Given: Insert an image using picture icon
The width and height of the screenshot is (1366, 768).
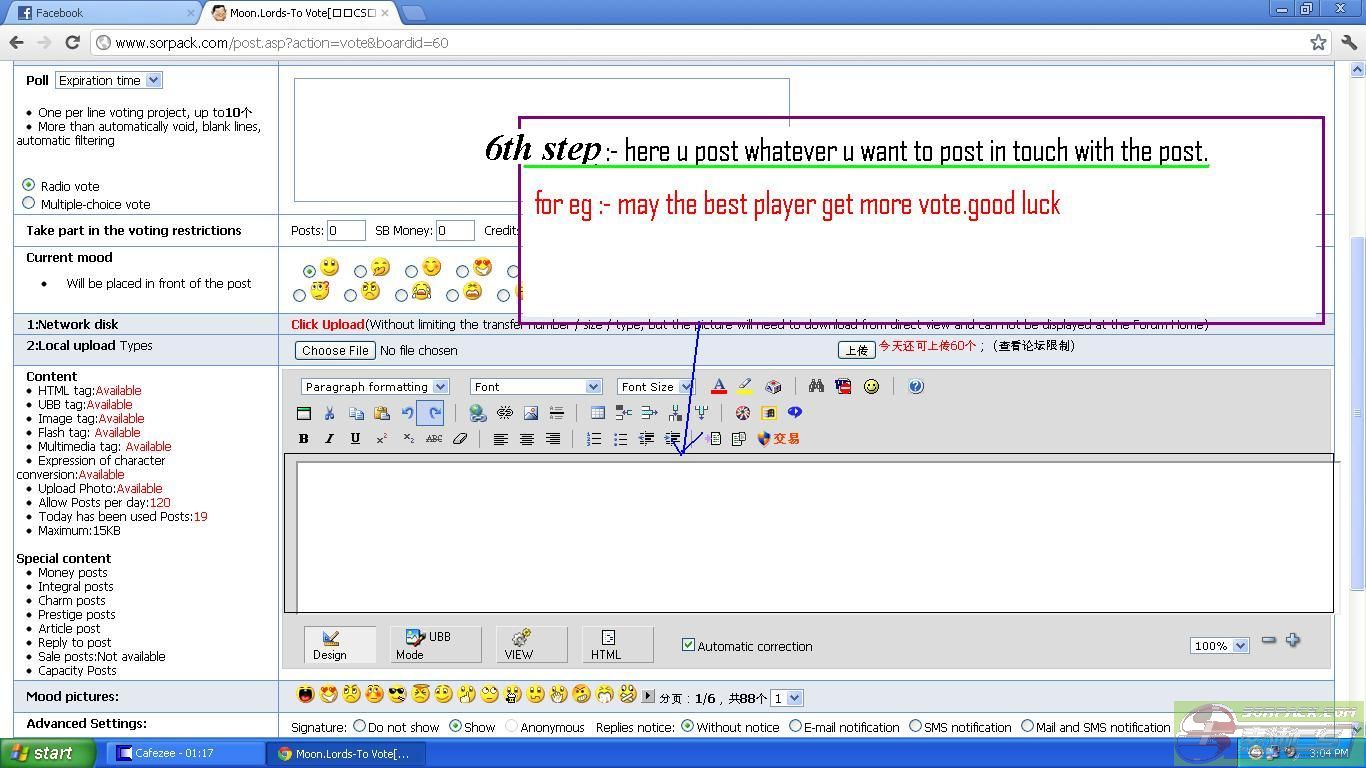Looking at the screenshot, I should [x=531, y=413].
